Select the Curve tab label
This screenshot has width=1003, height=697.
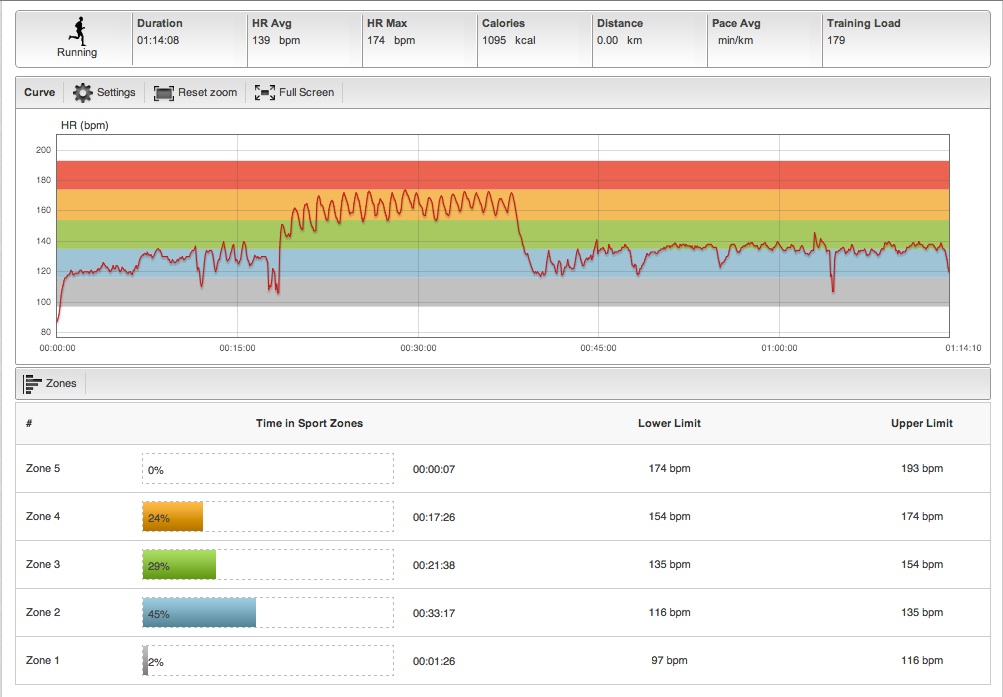40,93
